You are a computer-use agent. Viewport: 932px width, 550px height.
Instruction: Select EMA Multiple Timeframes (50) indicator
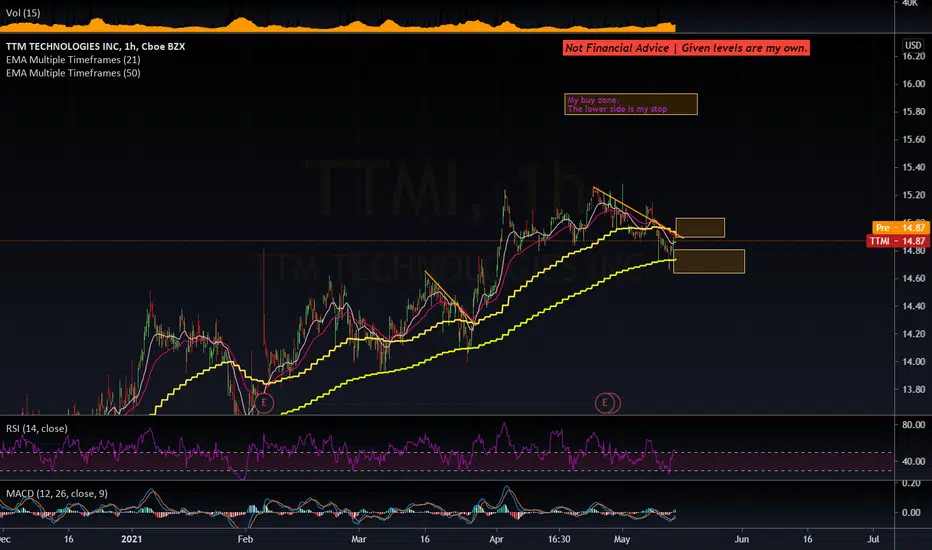click(73, 73)
